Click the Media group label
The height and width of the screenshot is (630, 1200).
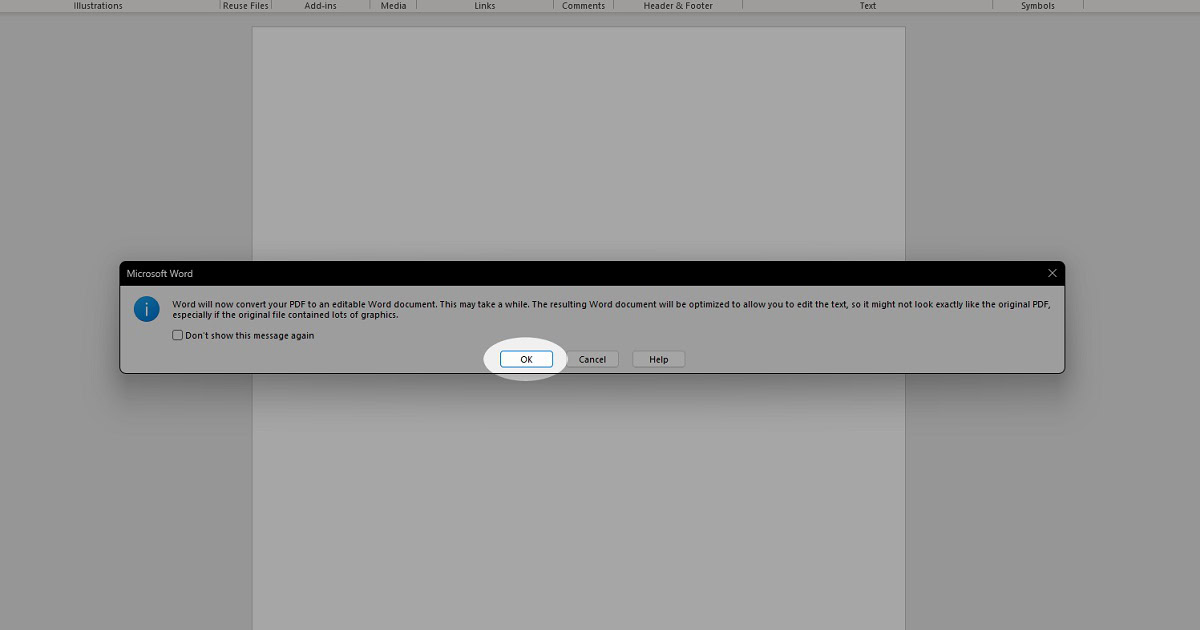[393, 6]
